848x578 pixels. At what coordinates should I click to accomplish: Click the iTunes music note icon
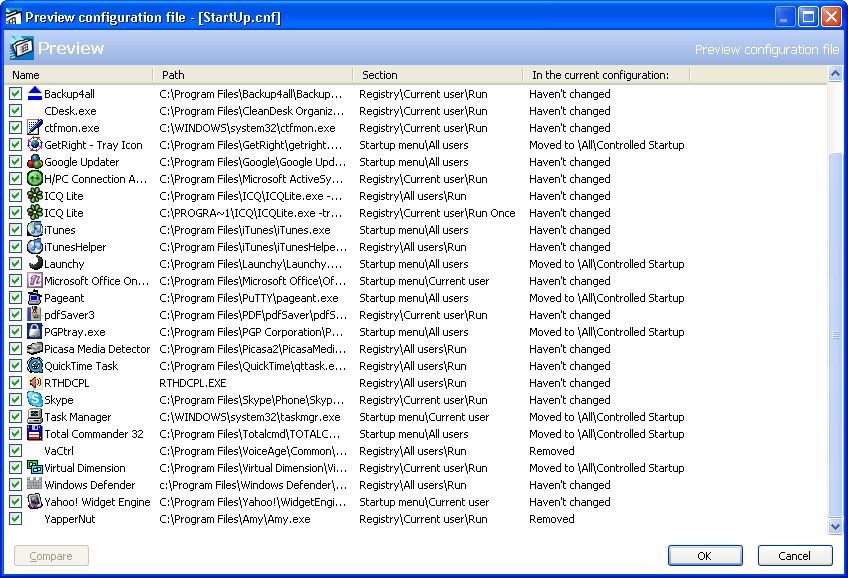click(35, 230)
